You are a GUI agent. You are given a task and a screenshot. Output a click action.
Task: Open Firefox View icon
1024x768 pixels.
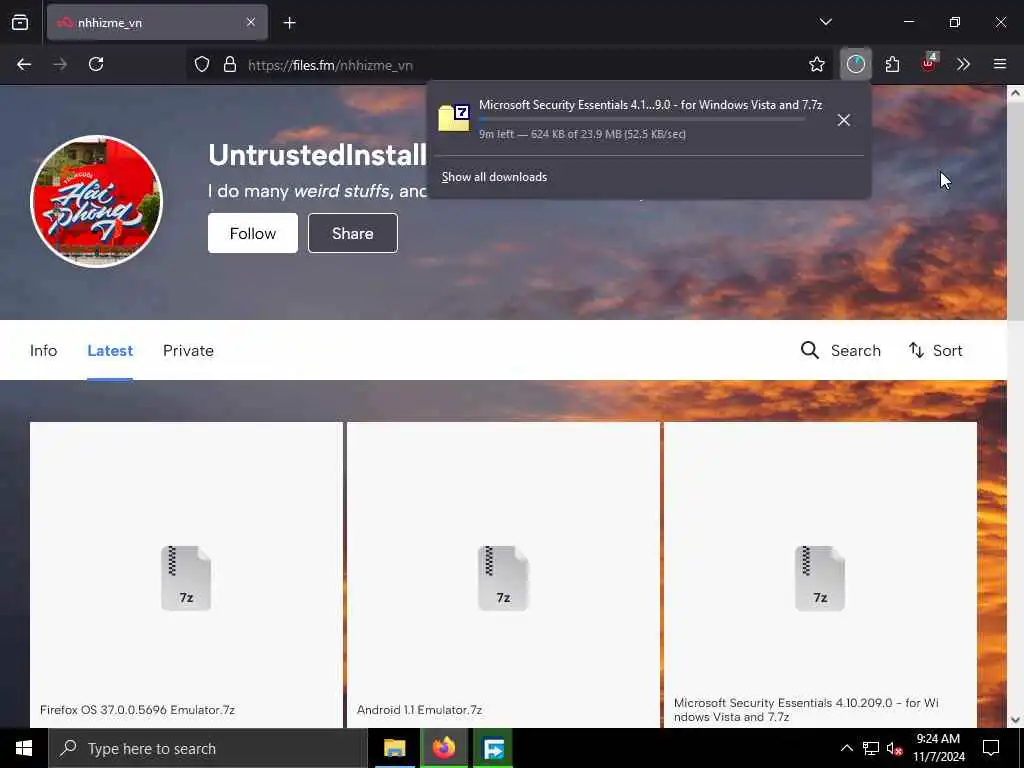[20, 22]
